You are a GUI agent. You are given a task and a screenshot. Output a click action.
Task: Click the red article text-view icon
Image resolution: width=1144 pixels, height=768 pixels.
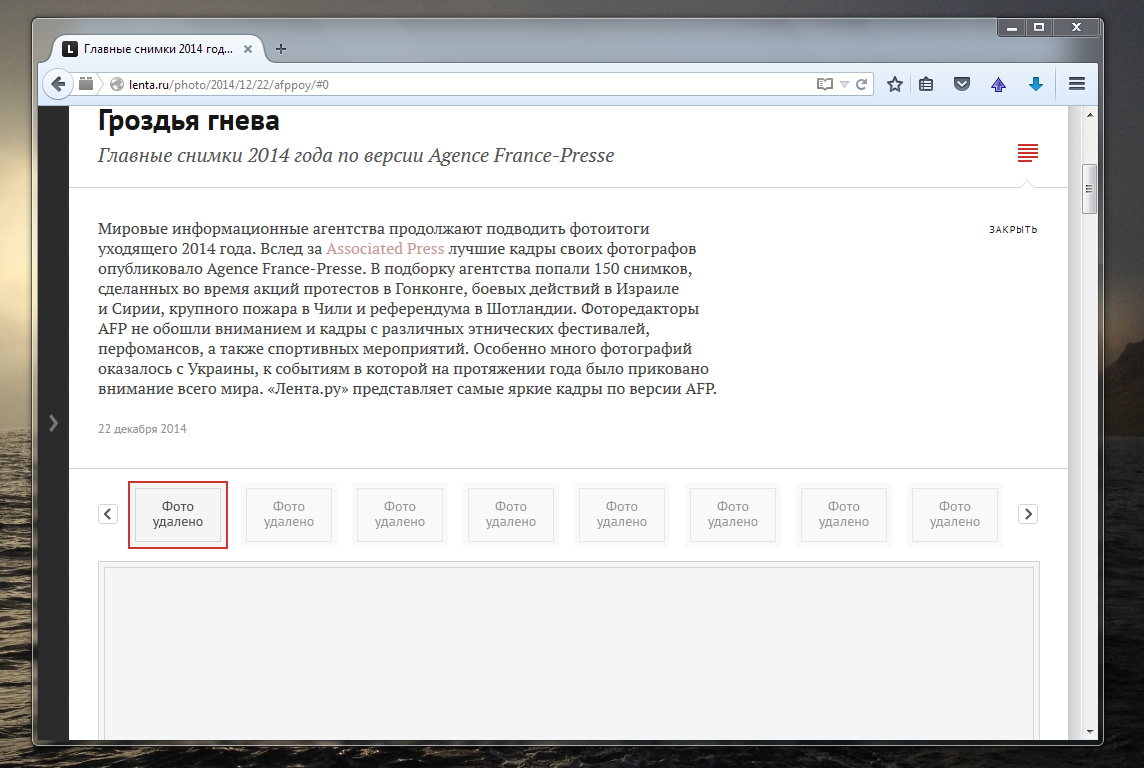pyautogui.click(x=1027, y=153)
